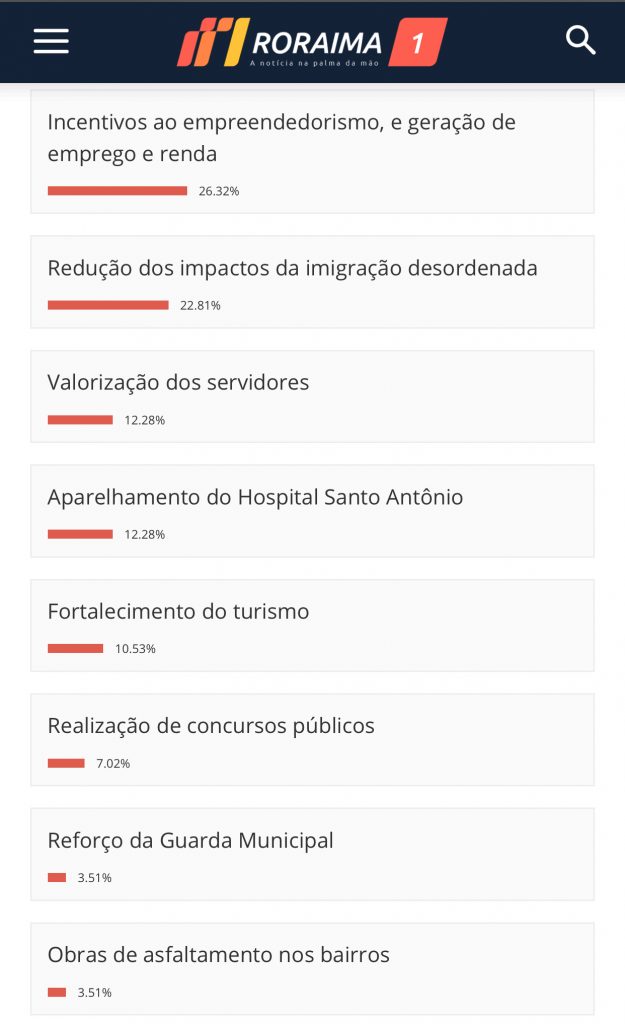Click the red number 1 badge
Screen dimensions: 625x1024
click(417, 42)
